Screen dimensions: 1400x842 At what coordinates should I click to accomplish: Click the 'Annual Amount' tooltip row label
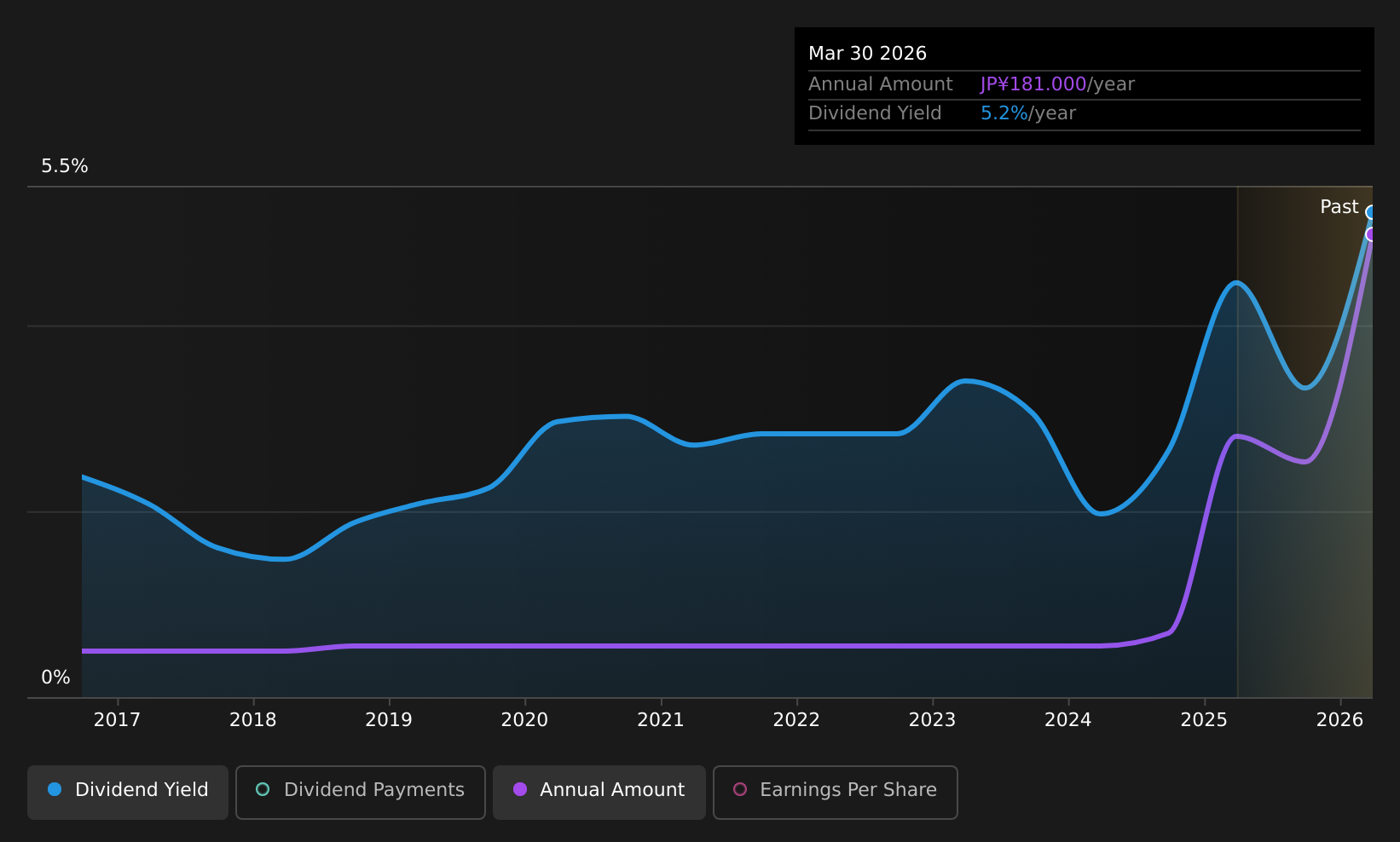[881, 84]
